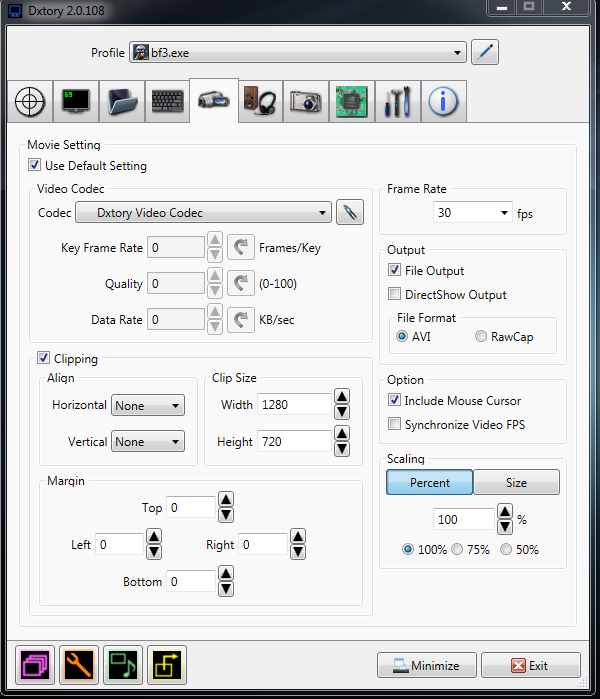Switch scaling mode to Percent
This screenshot has height=699, width=600.
tap(429, 482)
